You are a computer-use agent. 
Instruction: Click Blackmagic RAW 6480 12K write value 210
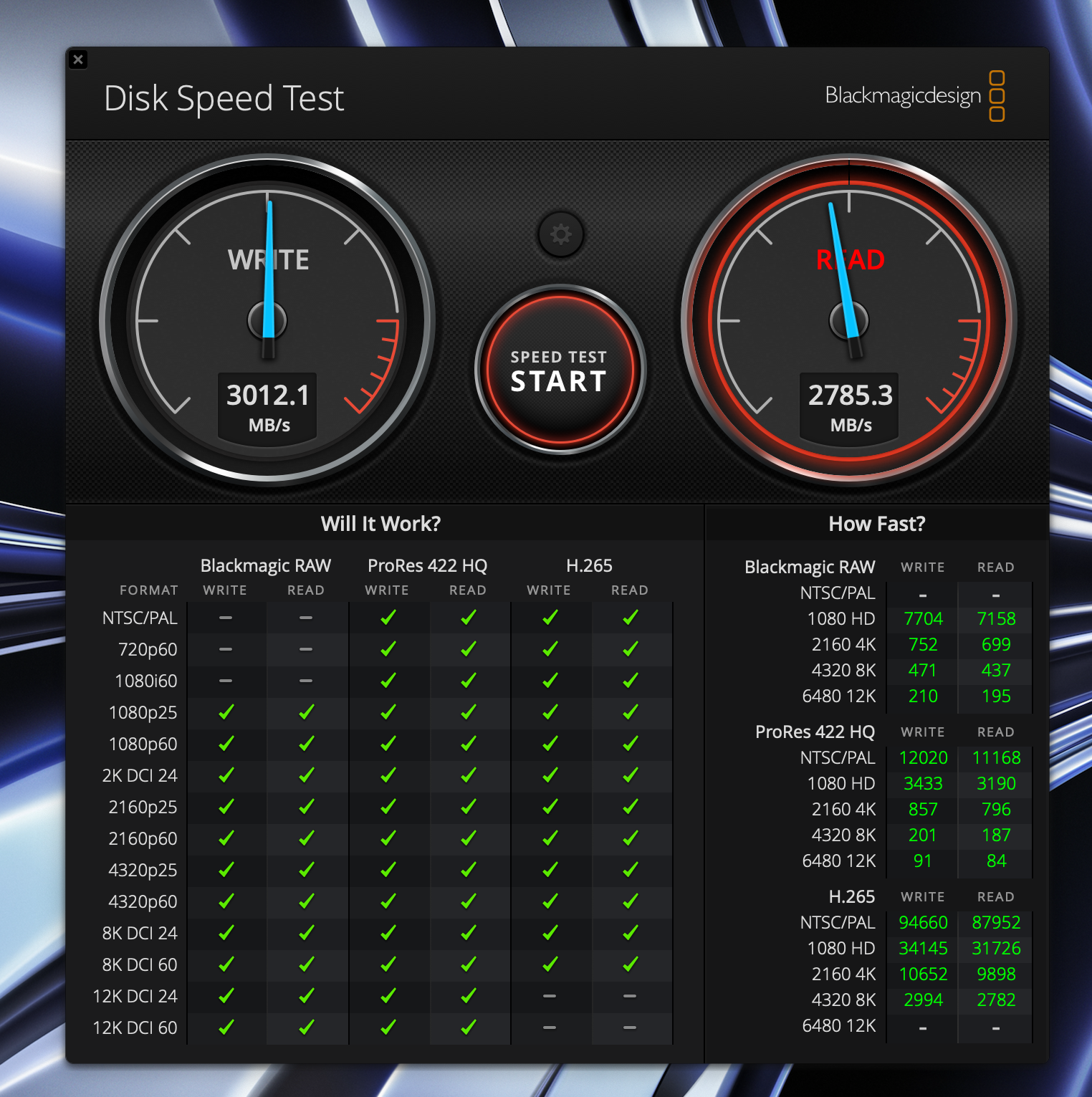pos(923,696)
